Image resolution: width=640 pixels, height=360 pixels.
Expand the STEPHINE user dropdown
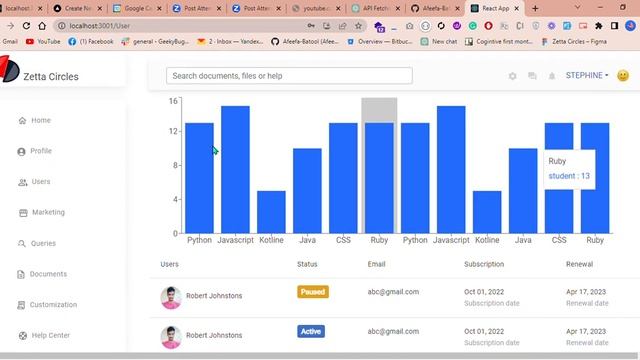point(587,76)
